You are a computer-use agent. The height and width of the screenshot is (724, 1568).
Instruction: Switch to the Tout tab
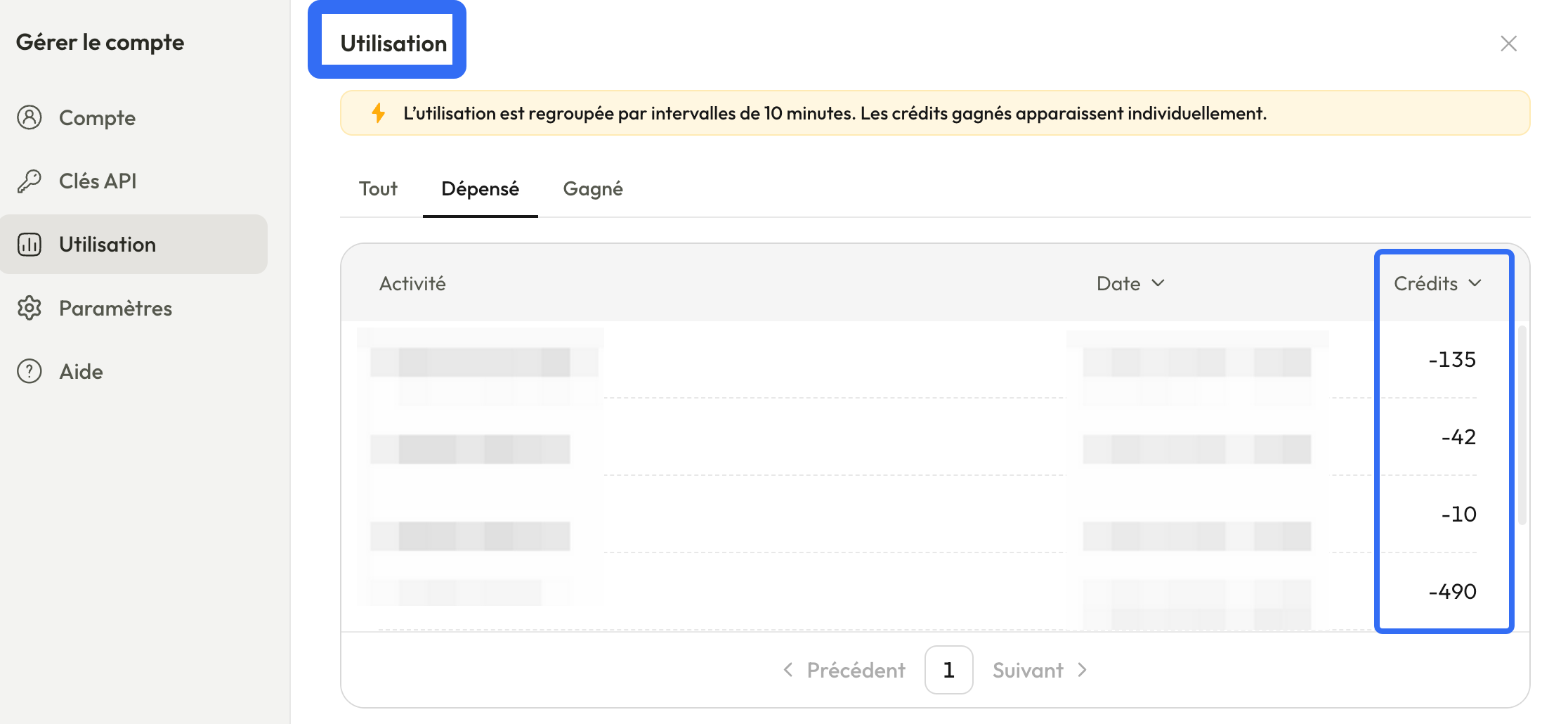(x=378, y=188)
